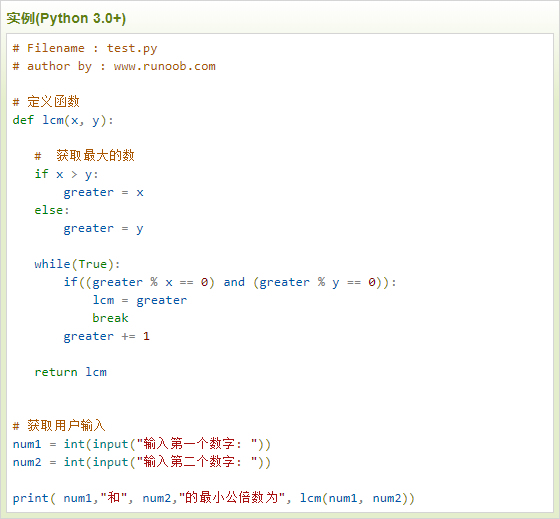The width and height of the screenshot is (560, 519).
Task: Click the 'break' keyword
Action: tap(110, 318)
